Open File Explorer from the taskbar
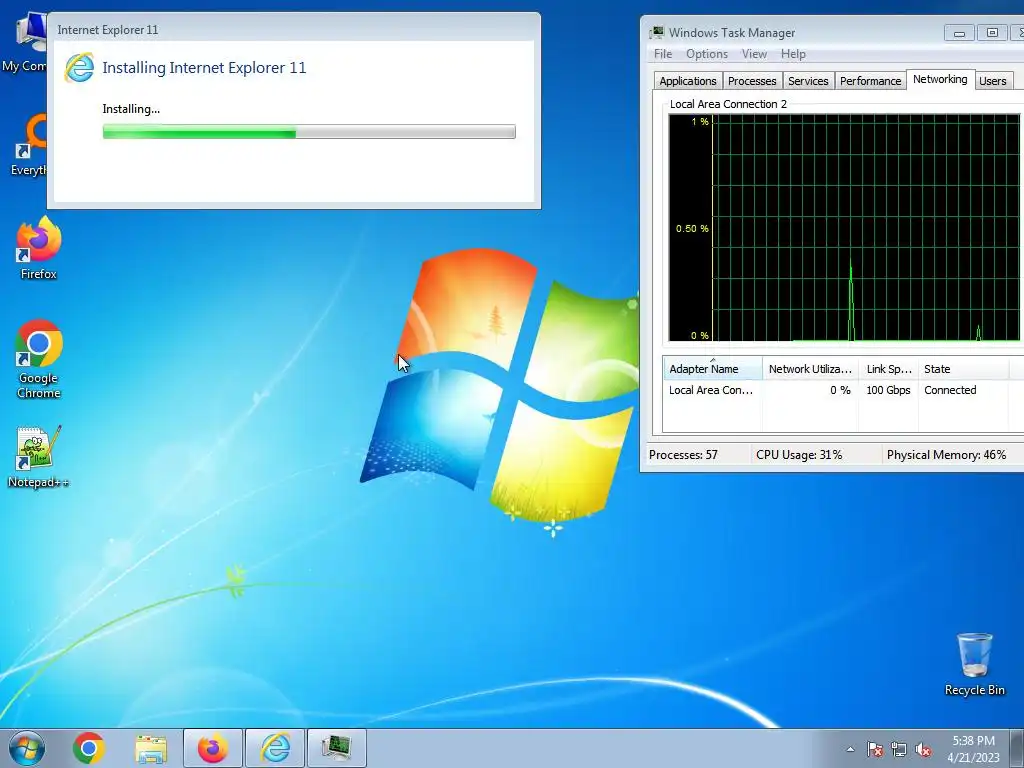 (x=151, y=748)
